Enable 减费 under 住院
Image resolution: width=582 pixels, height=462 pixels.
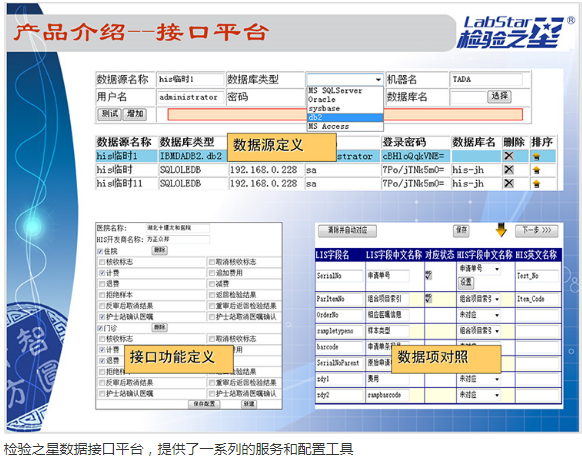pos(212,284)
